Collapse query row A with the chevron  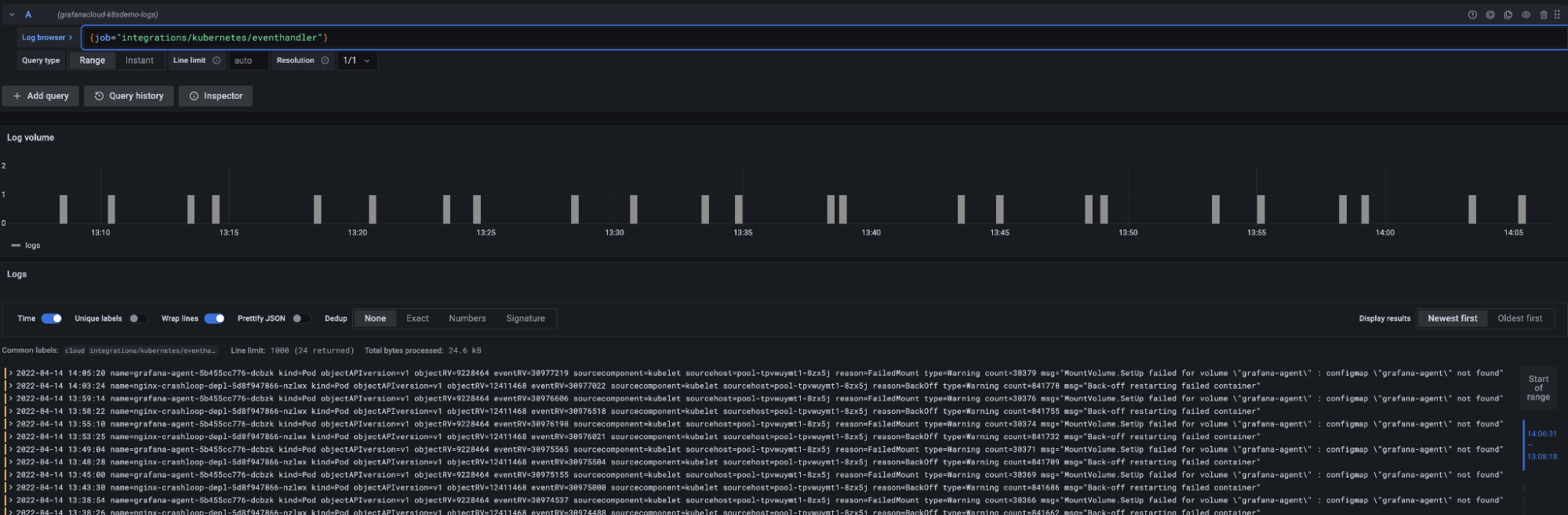click(x=12, y=15)
